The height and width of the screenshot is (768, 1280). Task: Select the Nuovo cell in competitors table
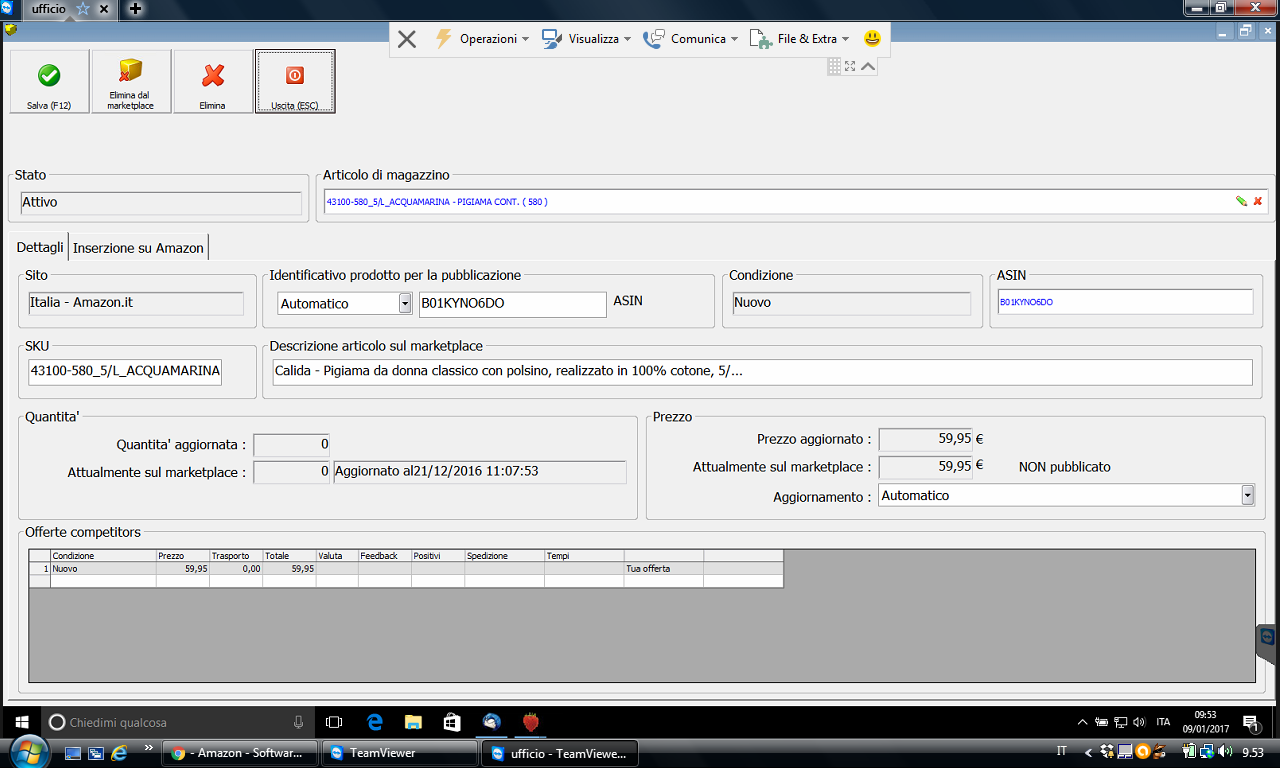103,568
